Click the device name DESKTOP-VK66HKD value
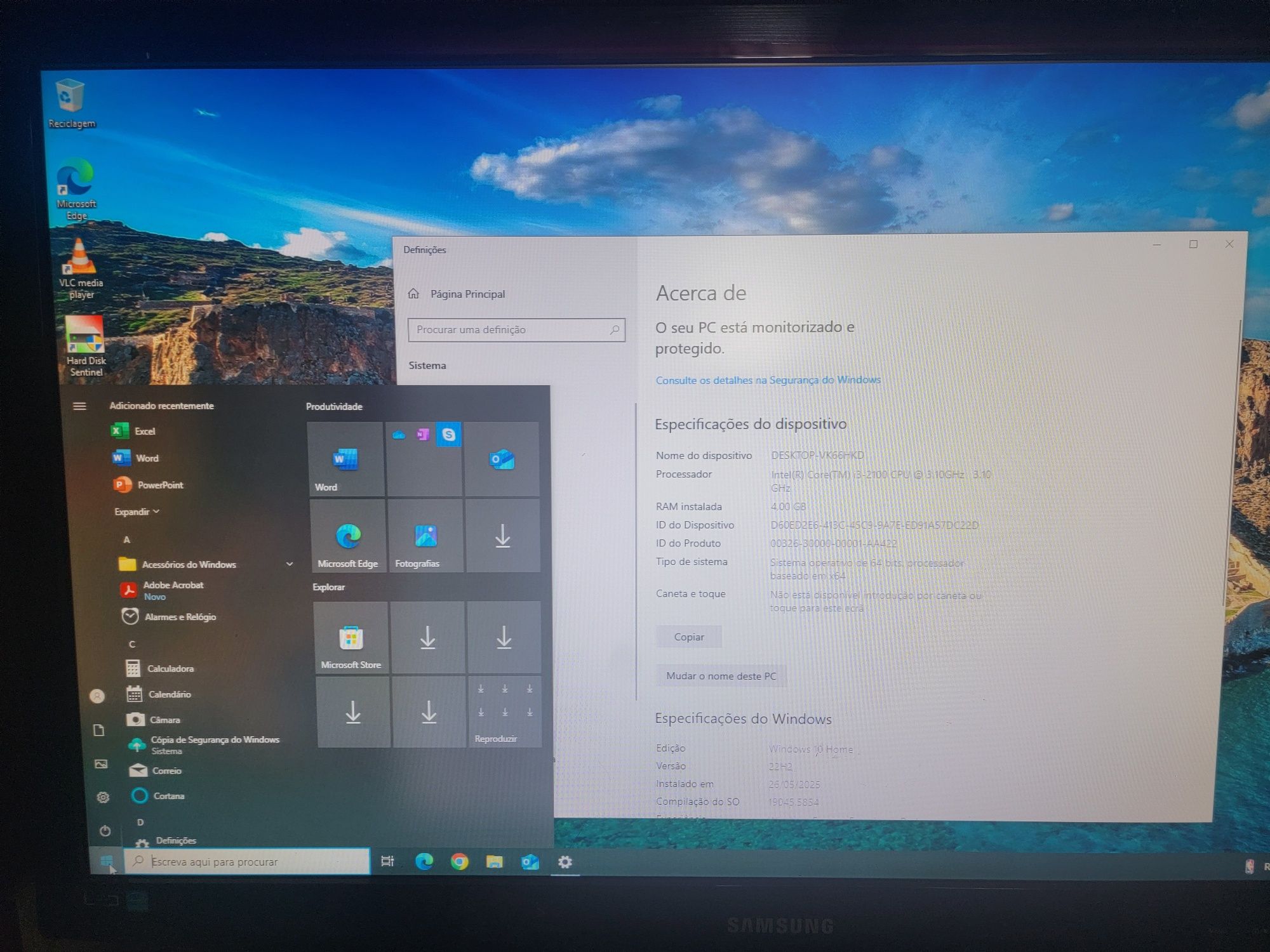Viewport: 1270px width, 952px height. [x=817, y=455]
